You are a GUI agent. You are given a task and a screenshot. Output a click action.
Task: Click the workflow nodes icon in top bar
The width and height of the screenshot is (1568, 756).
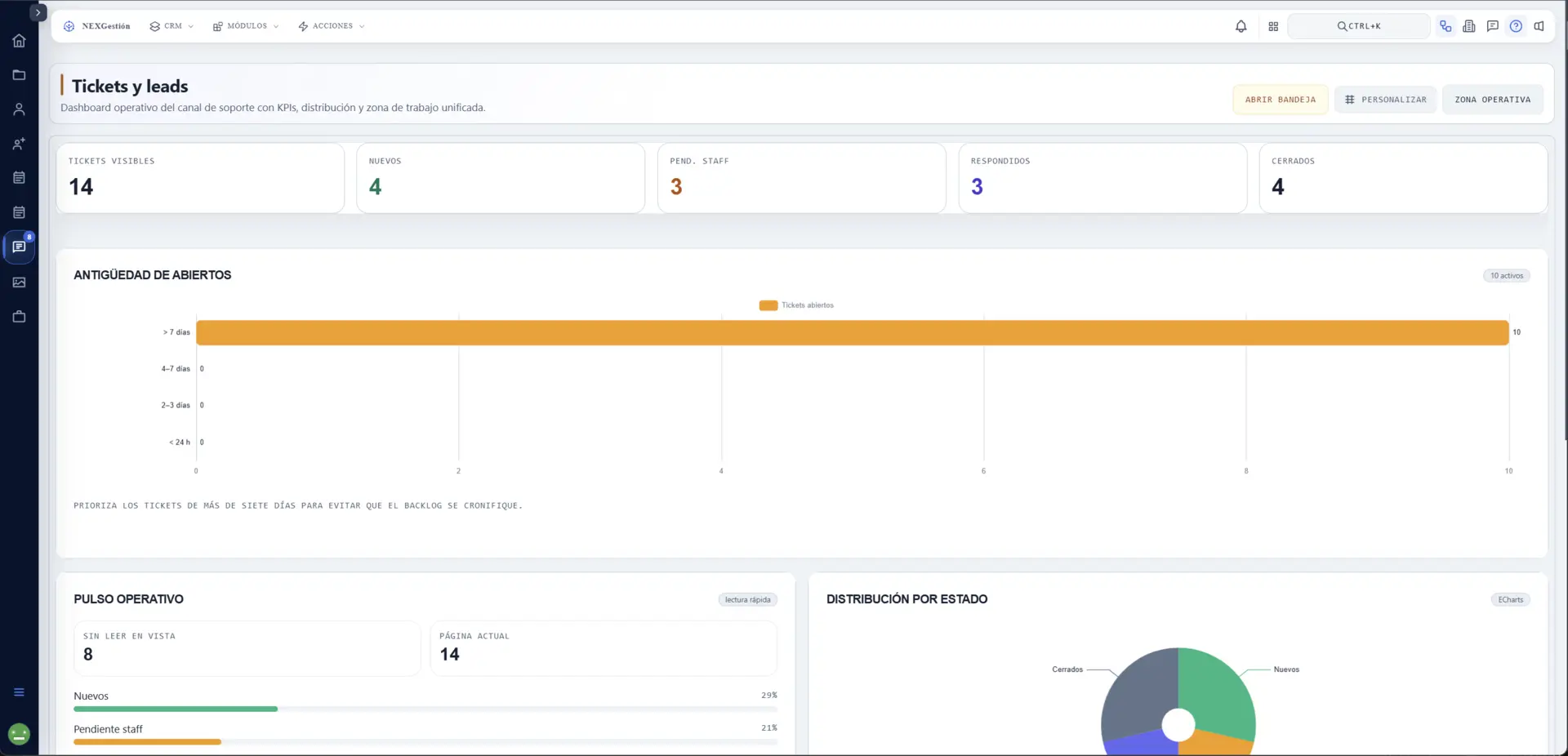(x=1445, y=26)
